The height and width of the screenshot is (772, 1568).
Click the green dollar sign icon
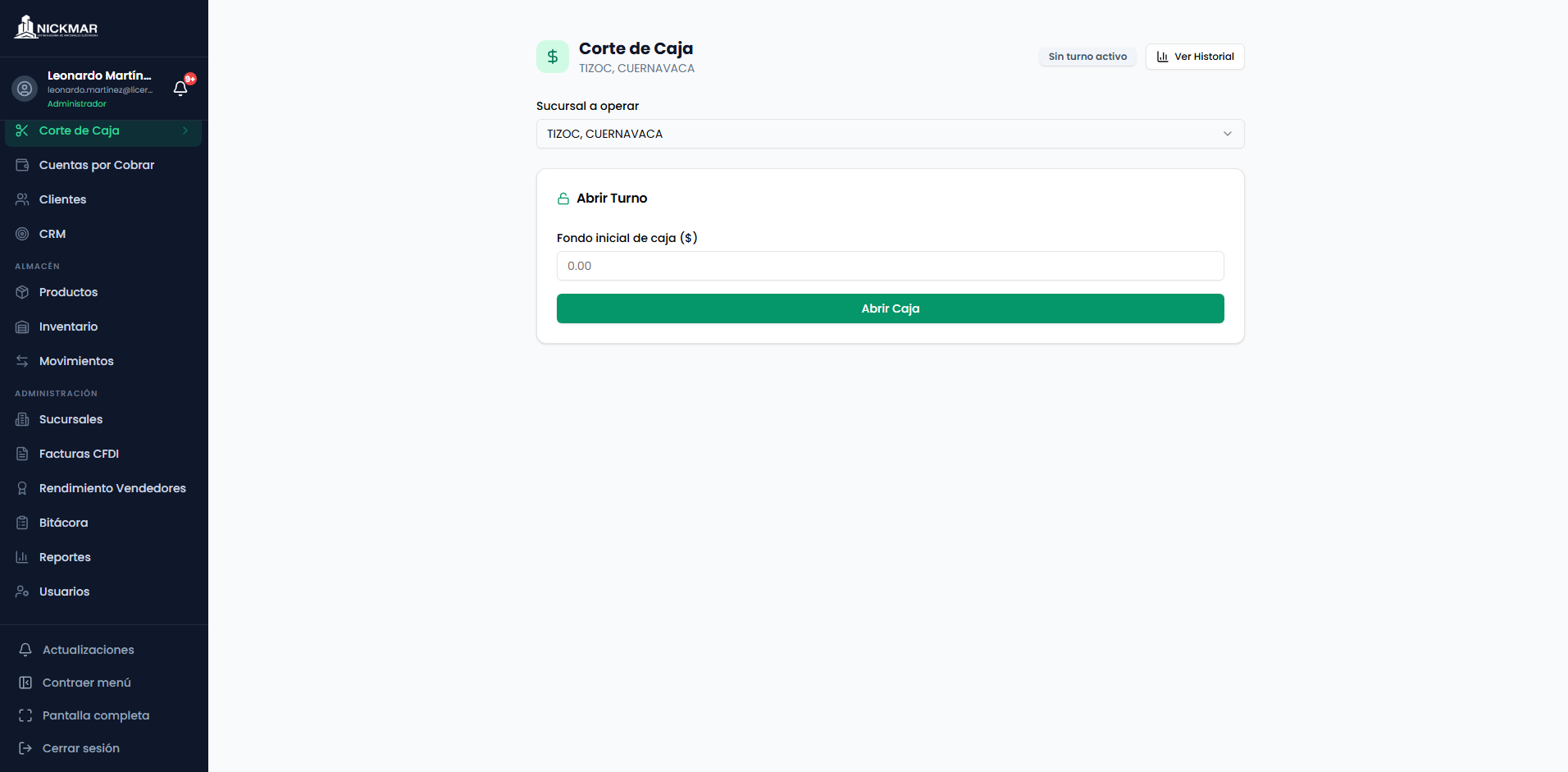pyautogui.click(x=553, y=57)
